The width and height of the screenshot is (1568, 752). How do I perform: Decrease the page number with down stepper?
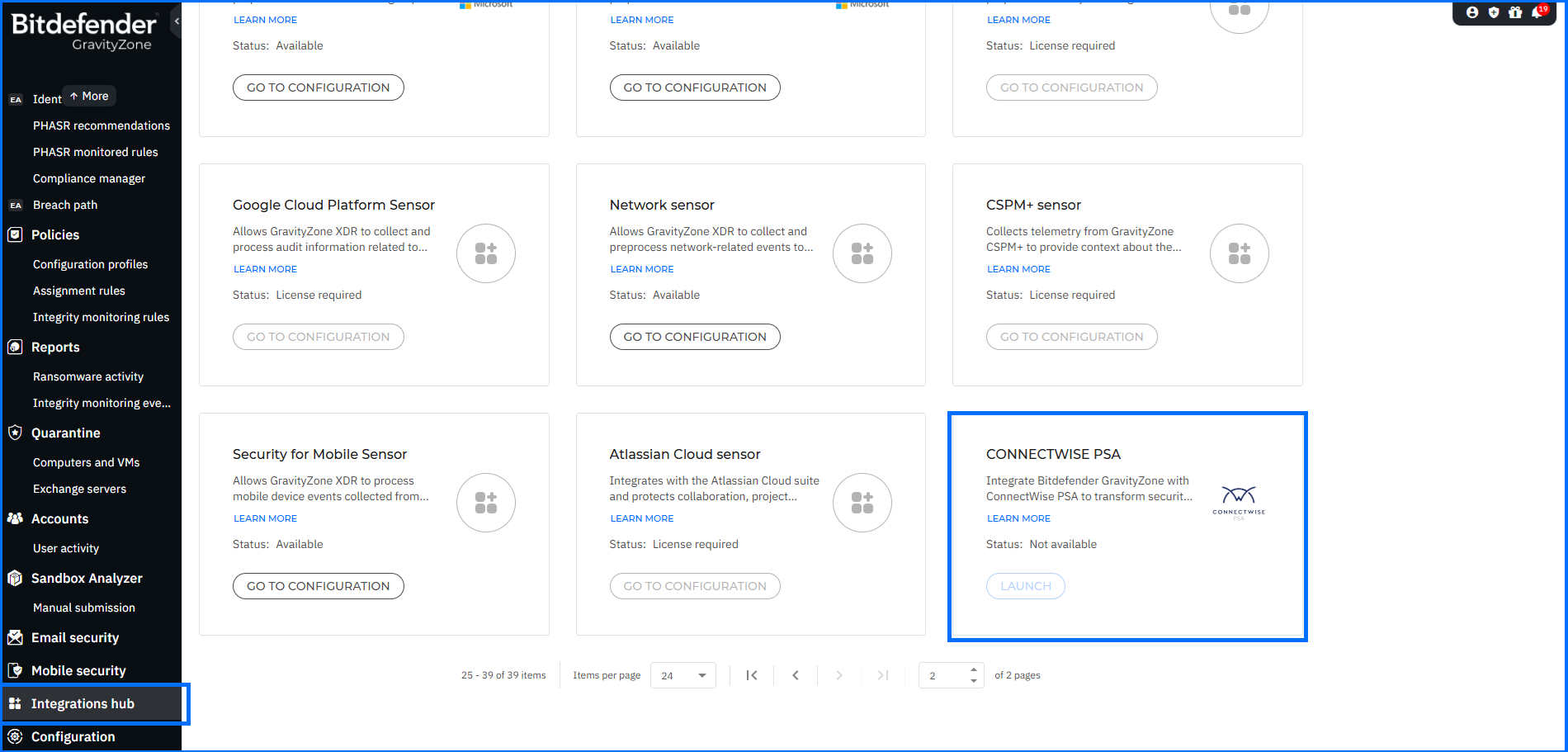974,680
